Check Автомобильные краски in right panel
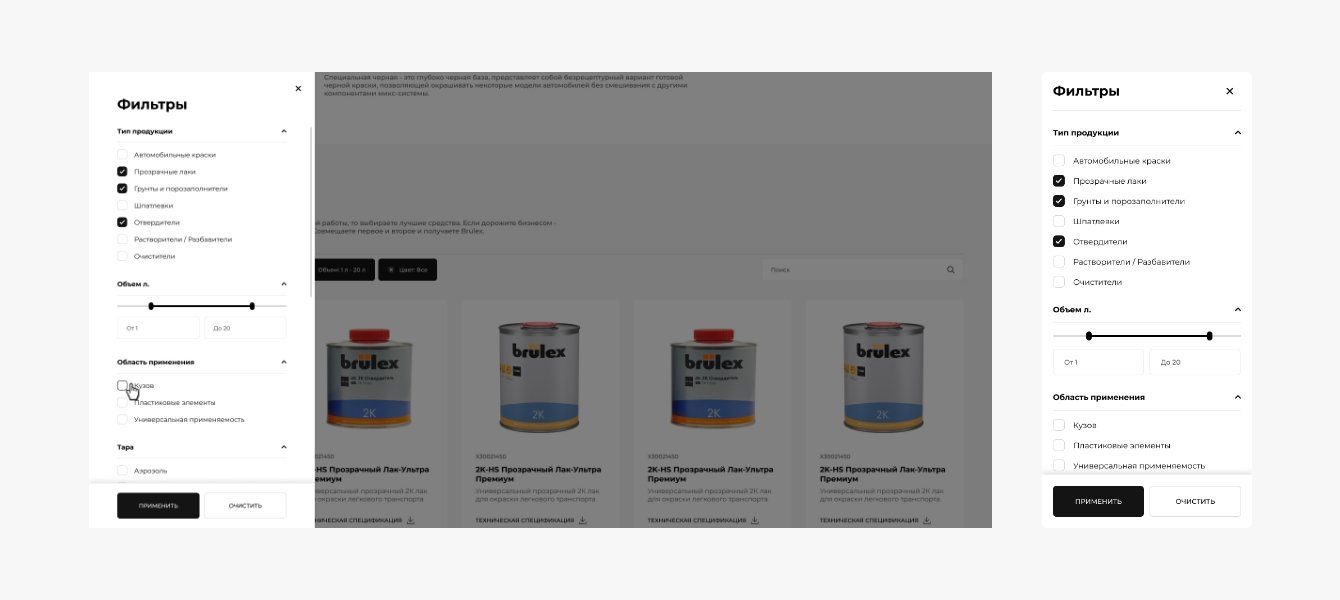1340x600 pixels. pos(1059,160)
